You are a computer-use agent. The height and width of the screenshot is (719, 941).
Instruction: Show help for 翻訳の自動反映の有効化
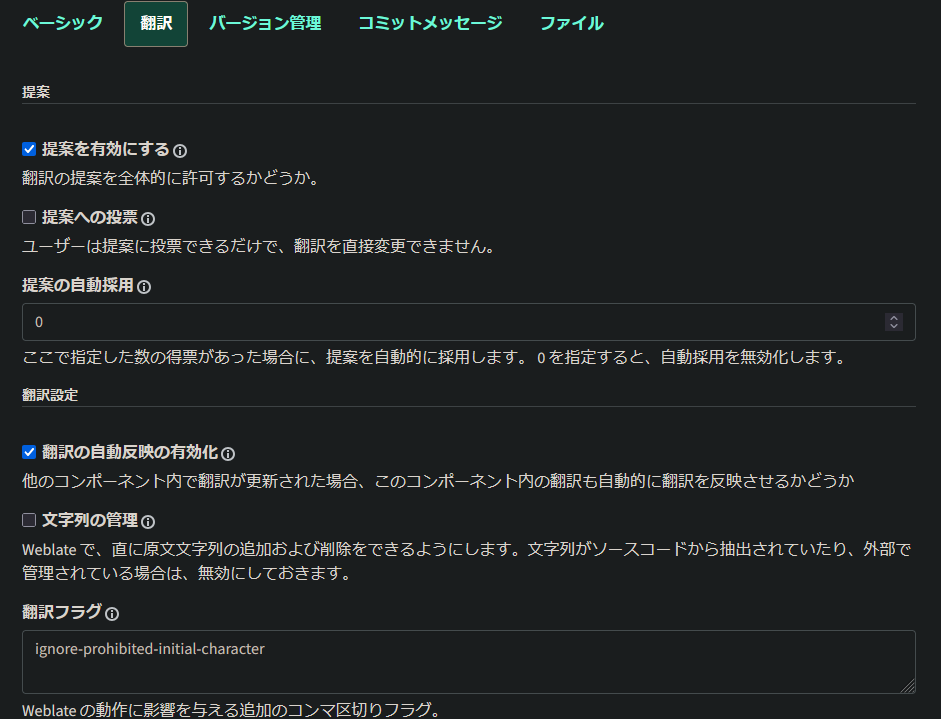(228, 454)
